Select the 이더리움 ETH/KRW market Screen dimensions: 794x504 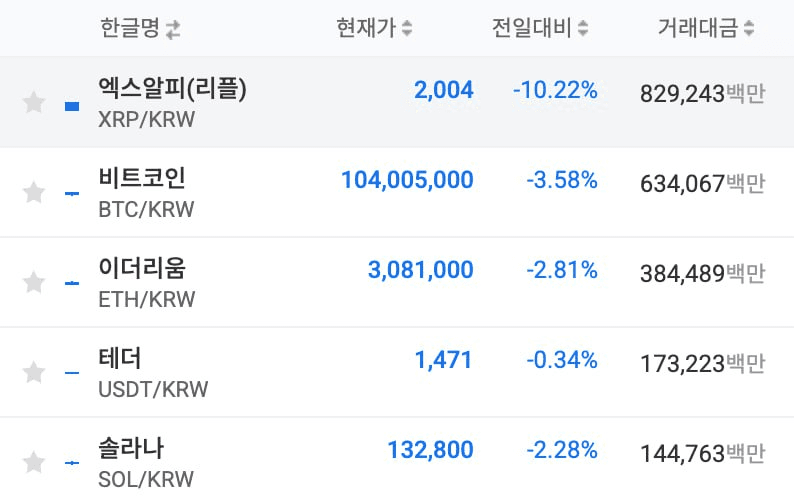click(142, 269)
